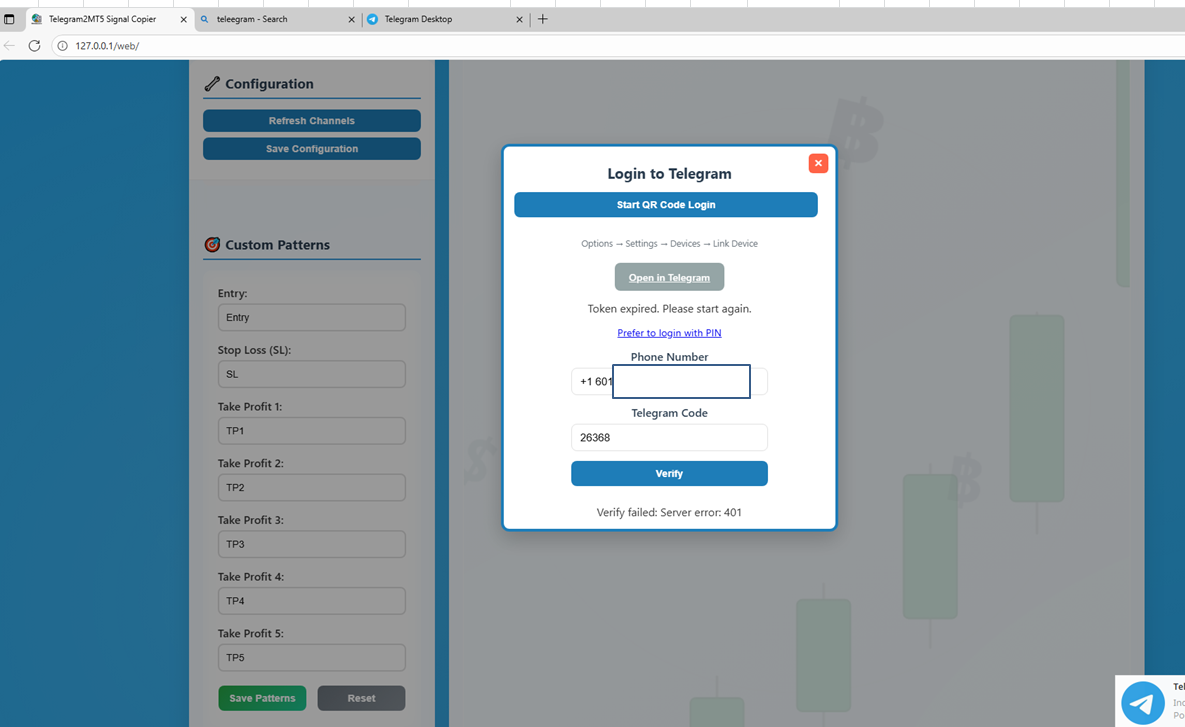Select the Take Profit 4 field
Viewport: 1185px width, 727px height.
point(311,601)
